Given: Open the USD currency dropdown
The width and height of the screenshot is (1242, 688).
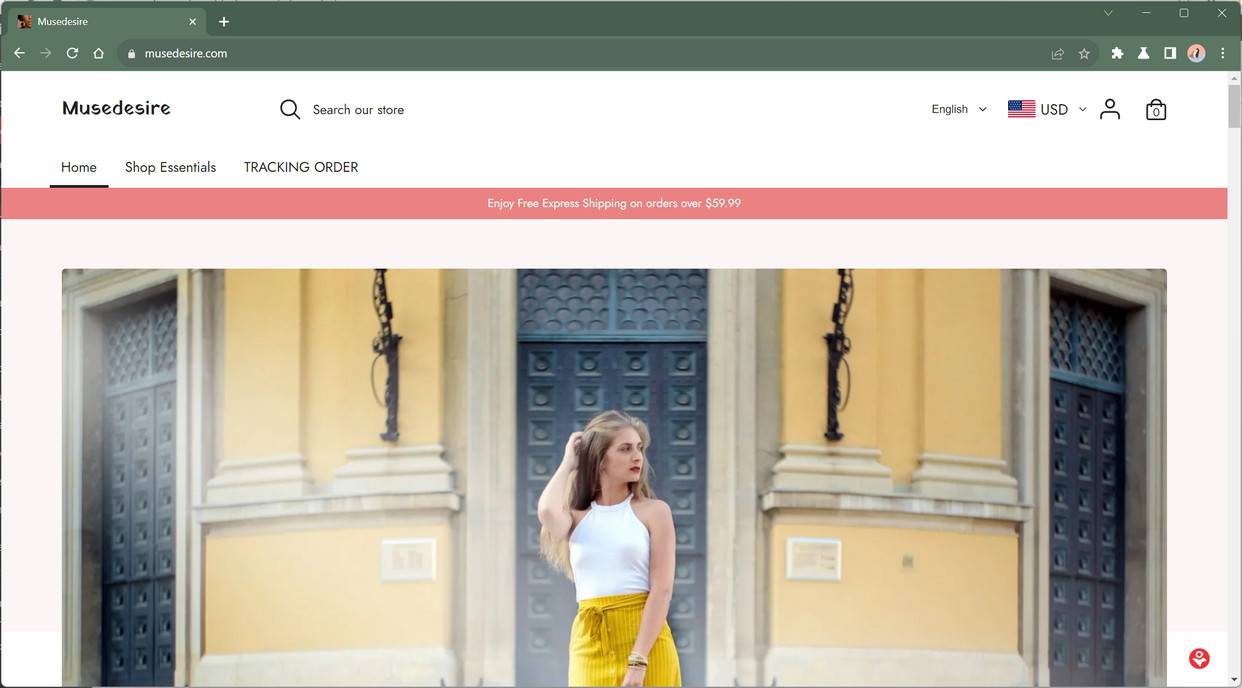Looking at the screenshot, I should coord(1061,109).
